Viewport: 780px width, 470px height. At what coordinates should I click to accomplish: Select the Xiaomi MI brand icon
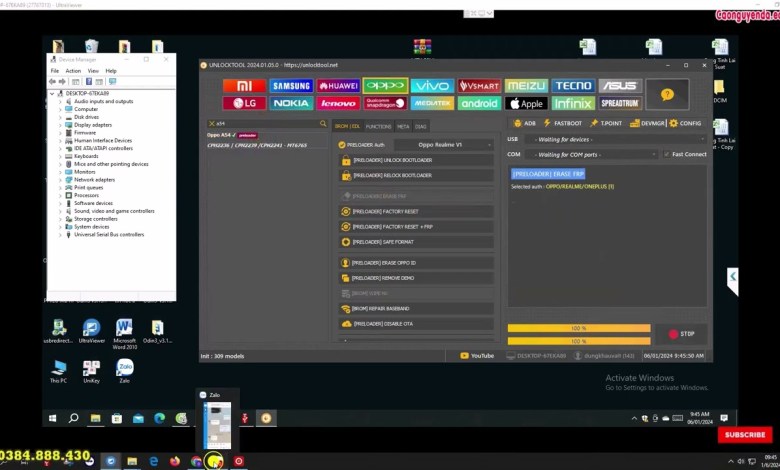pyautogui.click(x=244, y=86)
